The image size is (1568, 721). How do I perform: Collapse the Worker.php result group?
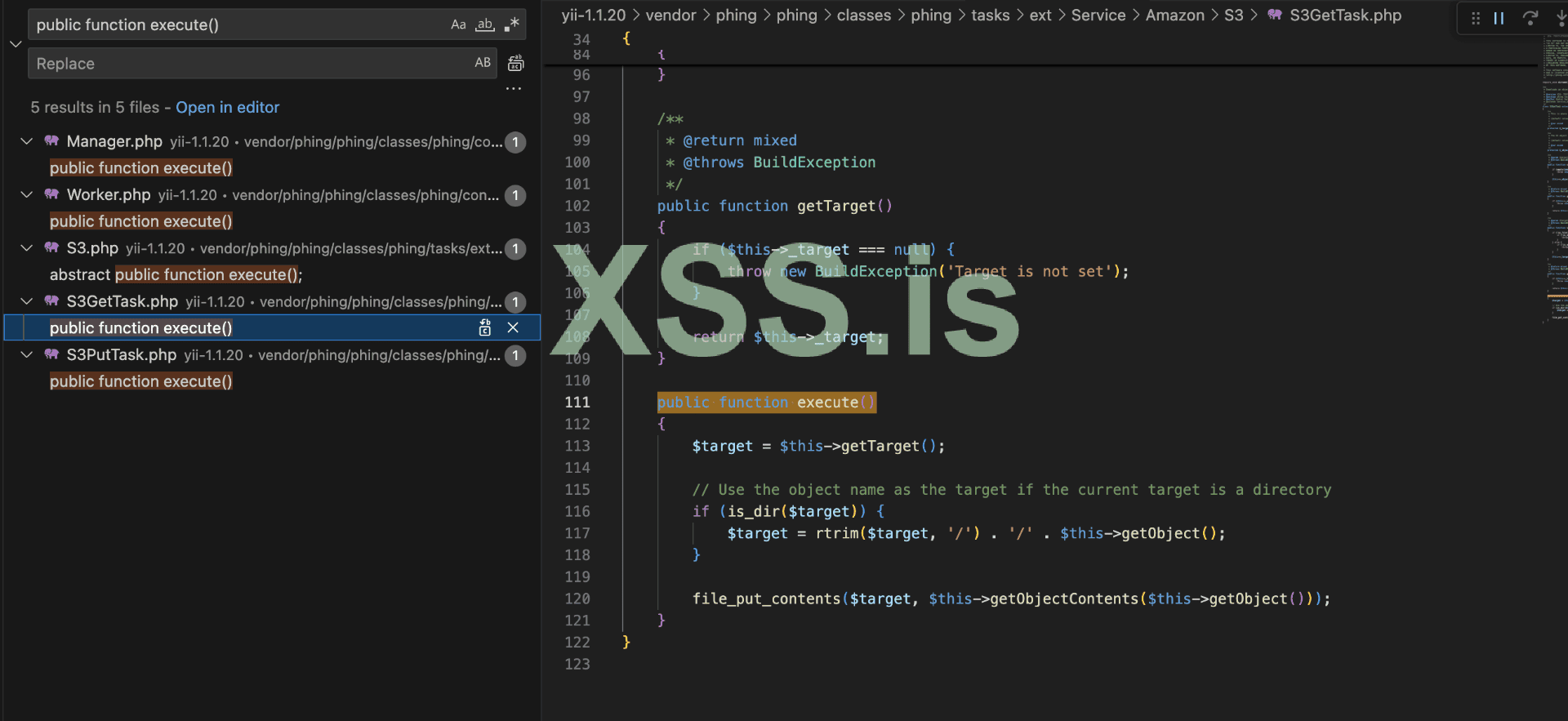pyautogui.click(x=27, y=194)
